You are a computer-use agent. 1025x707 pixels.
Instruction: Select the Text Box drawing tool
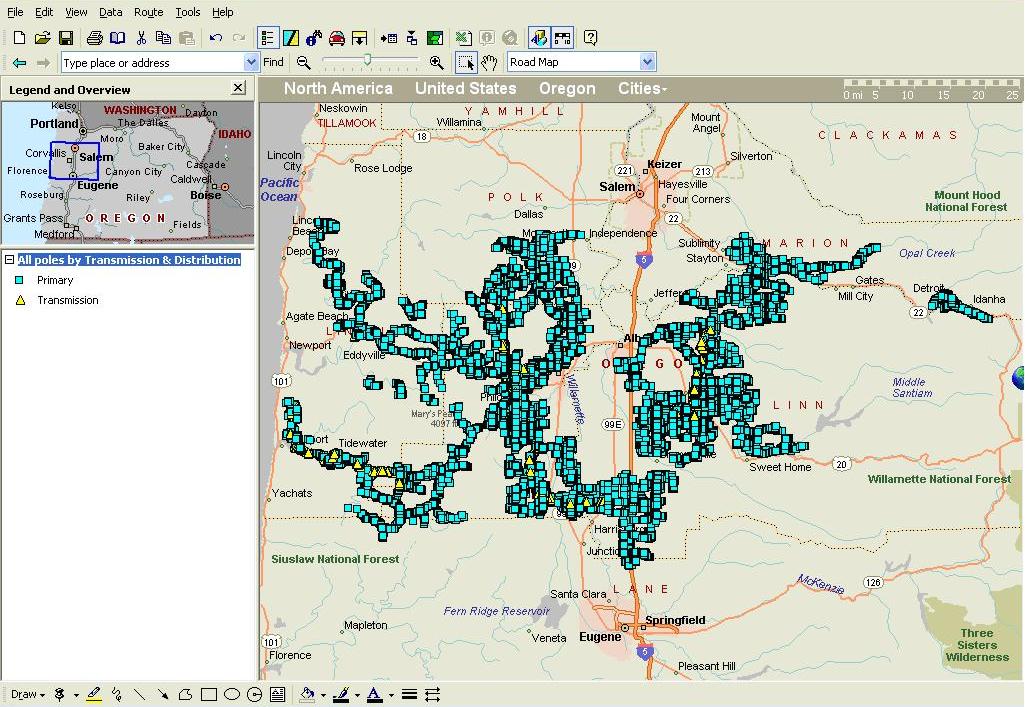pos(278,694)
